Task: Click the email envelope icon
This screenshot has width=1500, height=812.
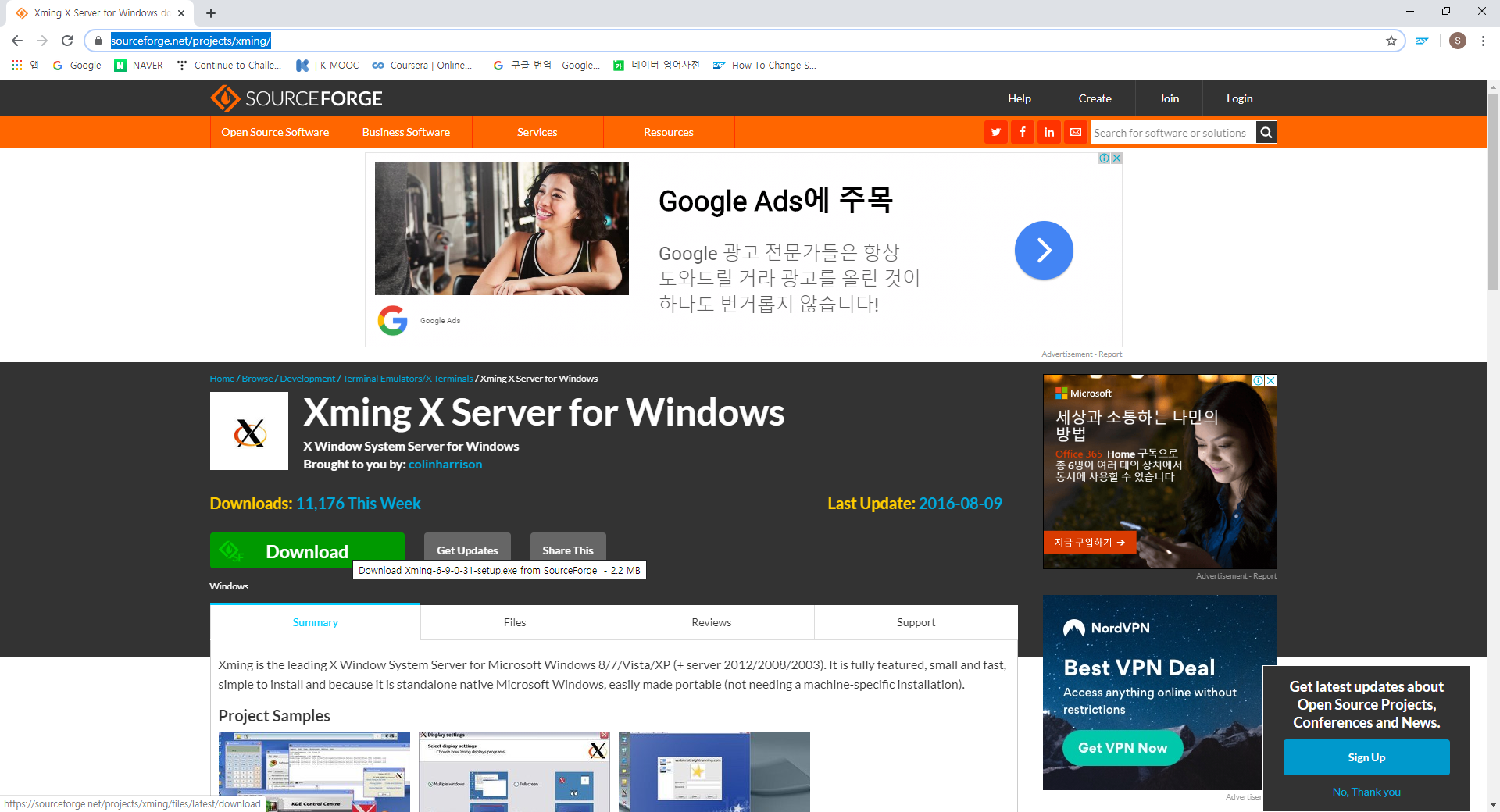Action: [1076, 132]
